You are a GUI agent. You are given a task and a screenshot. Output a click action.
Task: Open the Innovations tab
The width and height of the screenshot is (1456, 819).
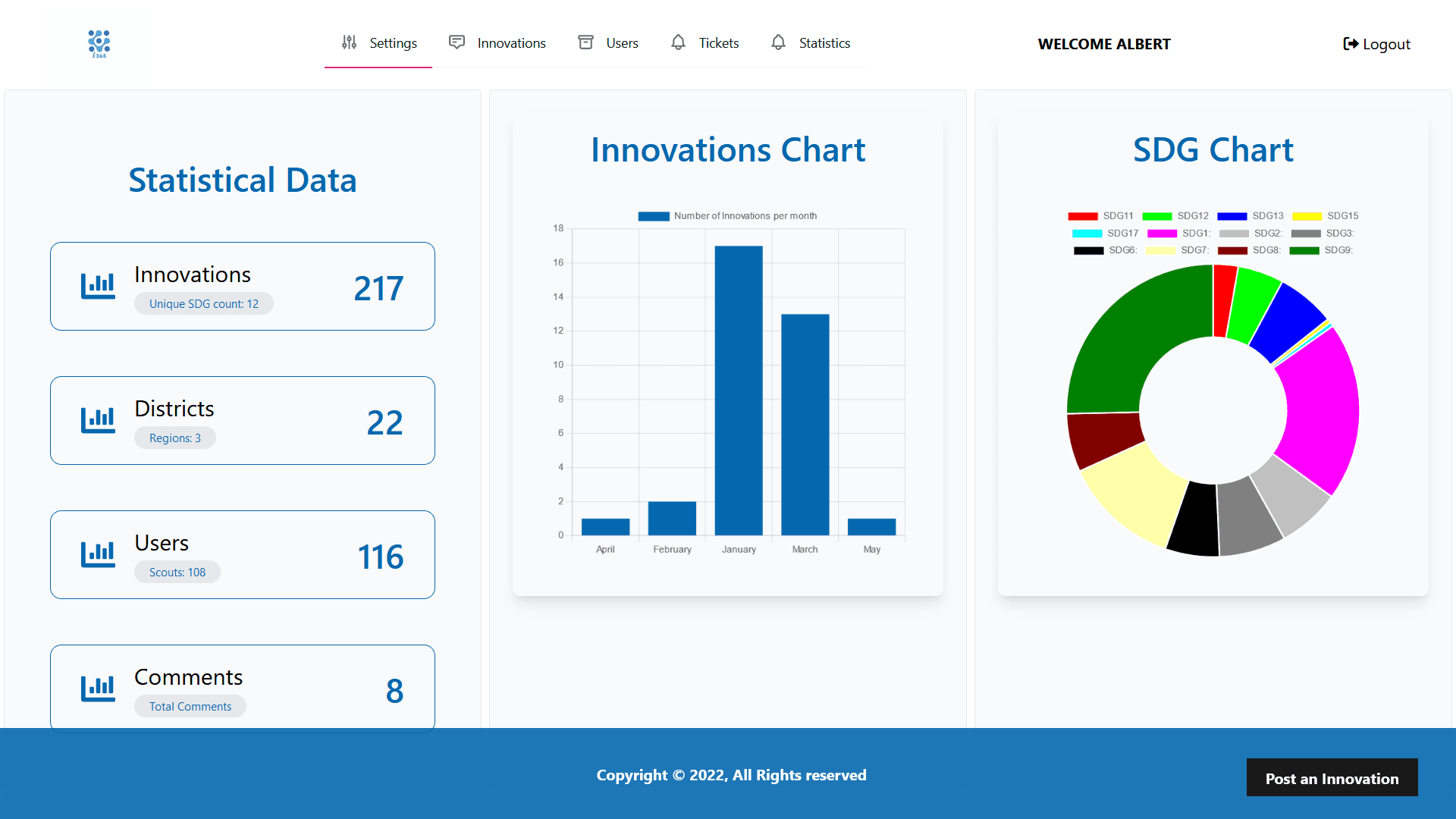[x=497, y=43]
